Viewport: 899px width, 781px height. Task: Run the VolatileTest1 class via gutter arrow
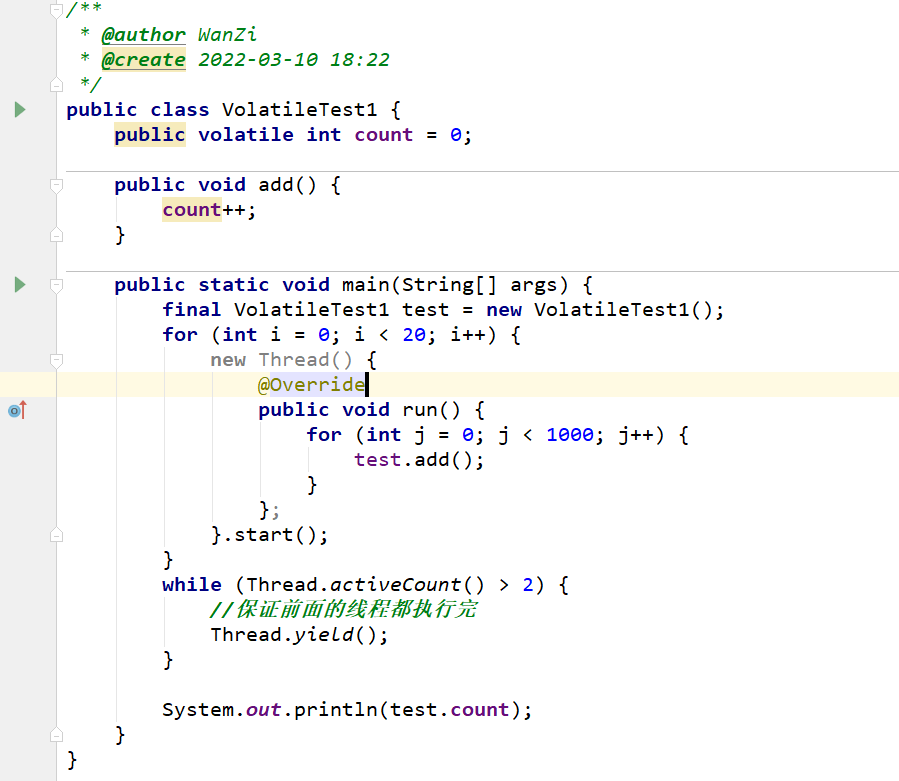(x=20, y=110)
